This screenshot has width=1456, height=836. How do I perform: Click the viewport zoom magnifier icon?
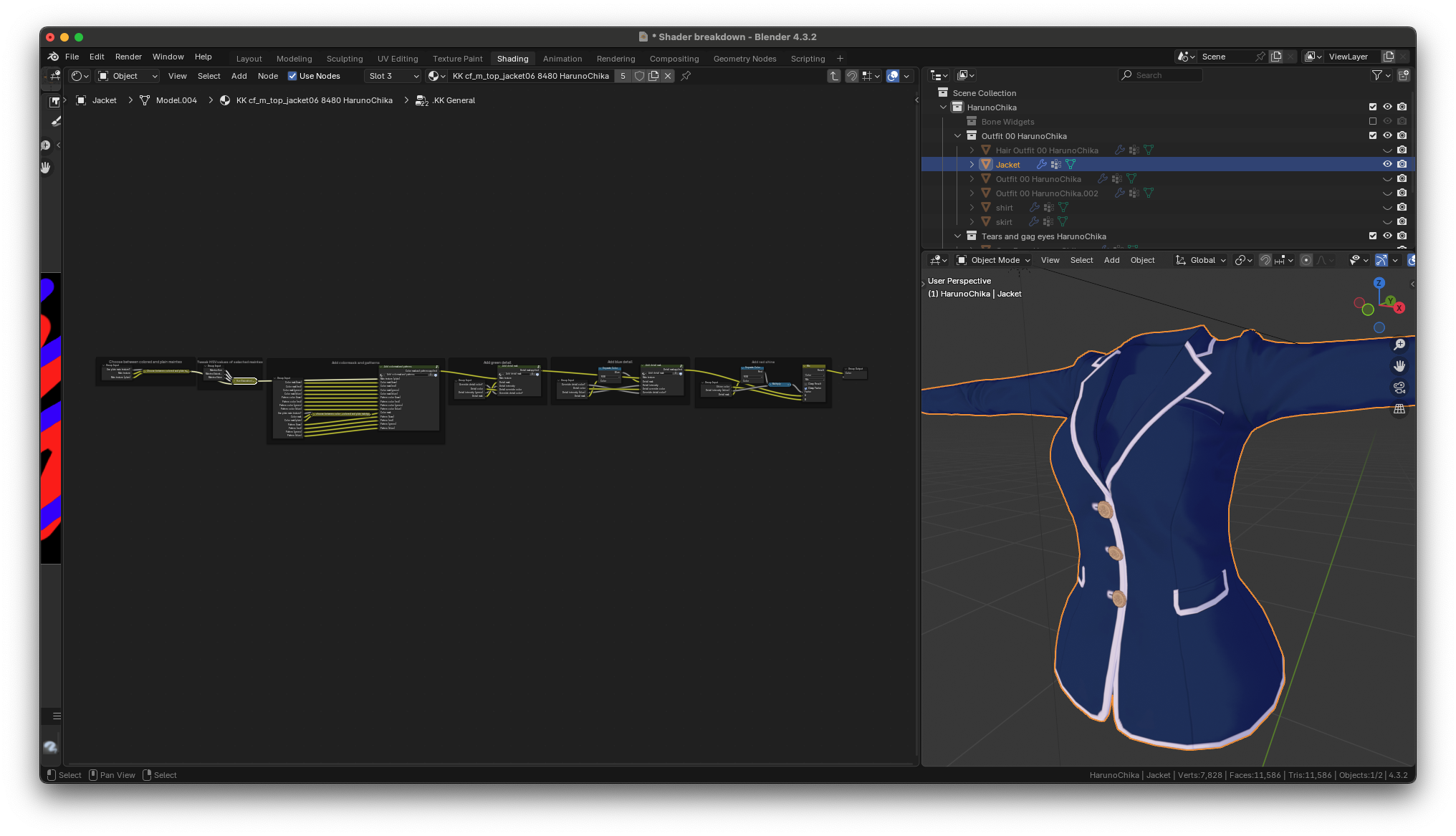1399,345
